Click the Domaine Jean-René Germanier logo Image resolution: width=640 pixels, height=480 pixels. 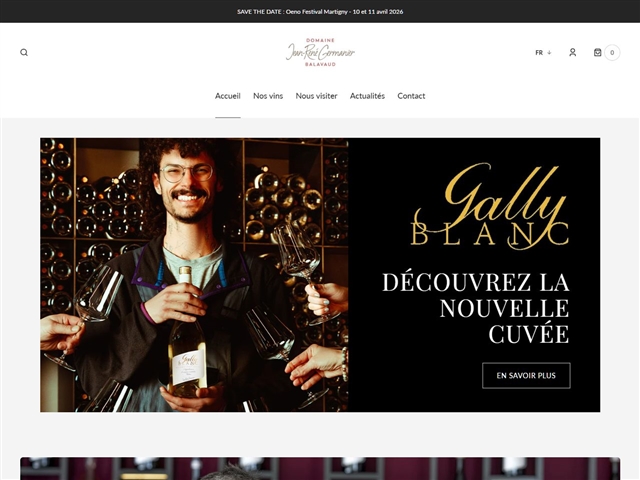[x=320, y=52]
